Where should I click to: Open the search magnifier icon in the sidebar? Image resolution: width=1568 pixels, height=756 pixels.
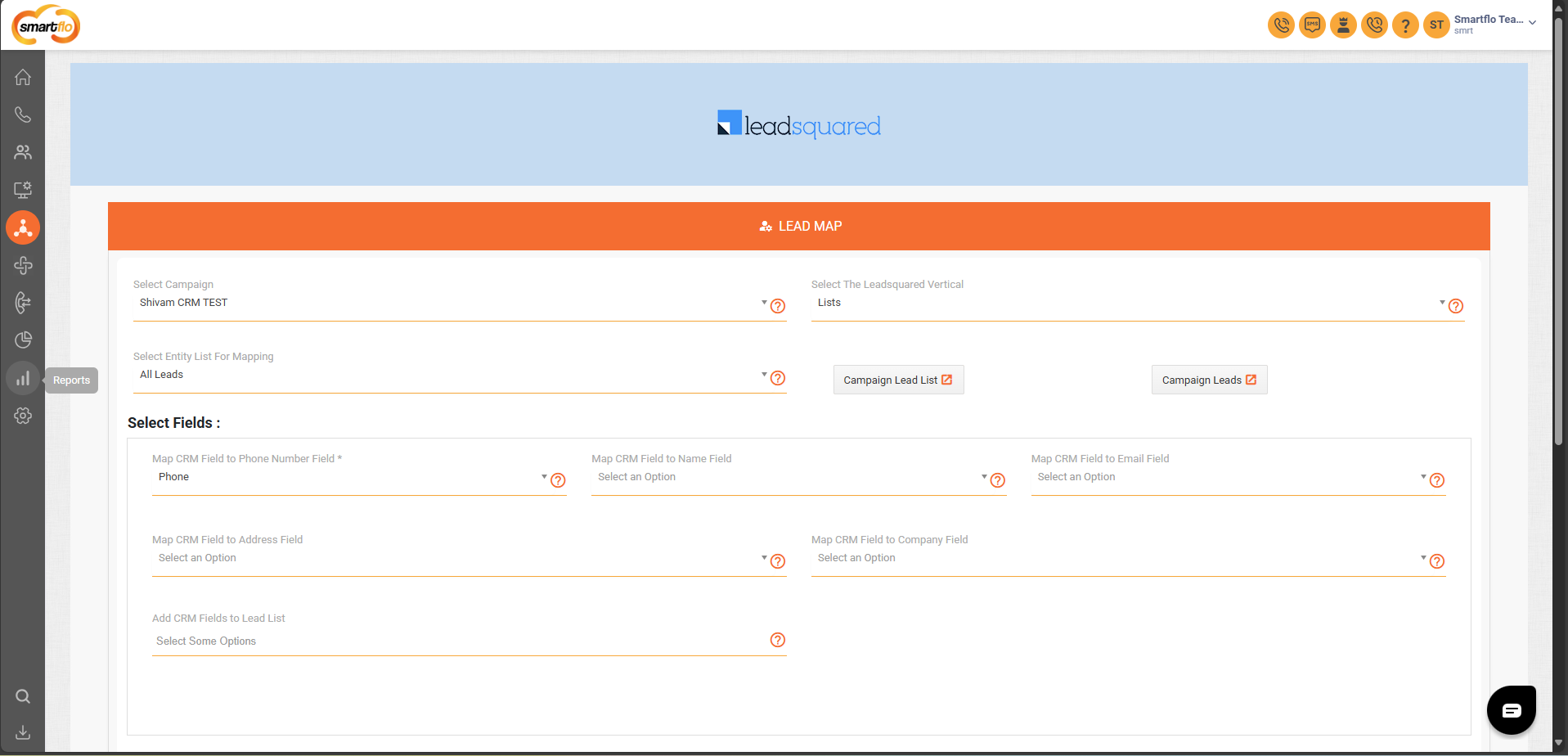(x=23, y=696)
